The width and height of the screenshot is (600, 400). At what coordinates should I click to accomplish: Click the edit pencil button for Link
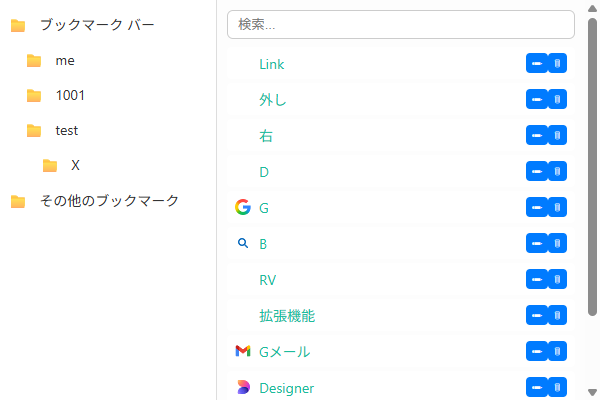coord(536,64)
